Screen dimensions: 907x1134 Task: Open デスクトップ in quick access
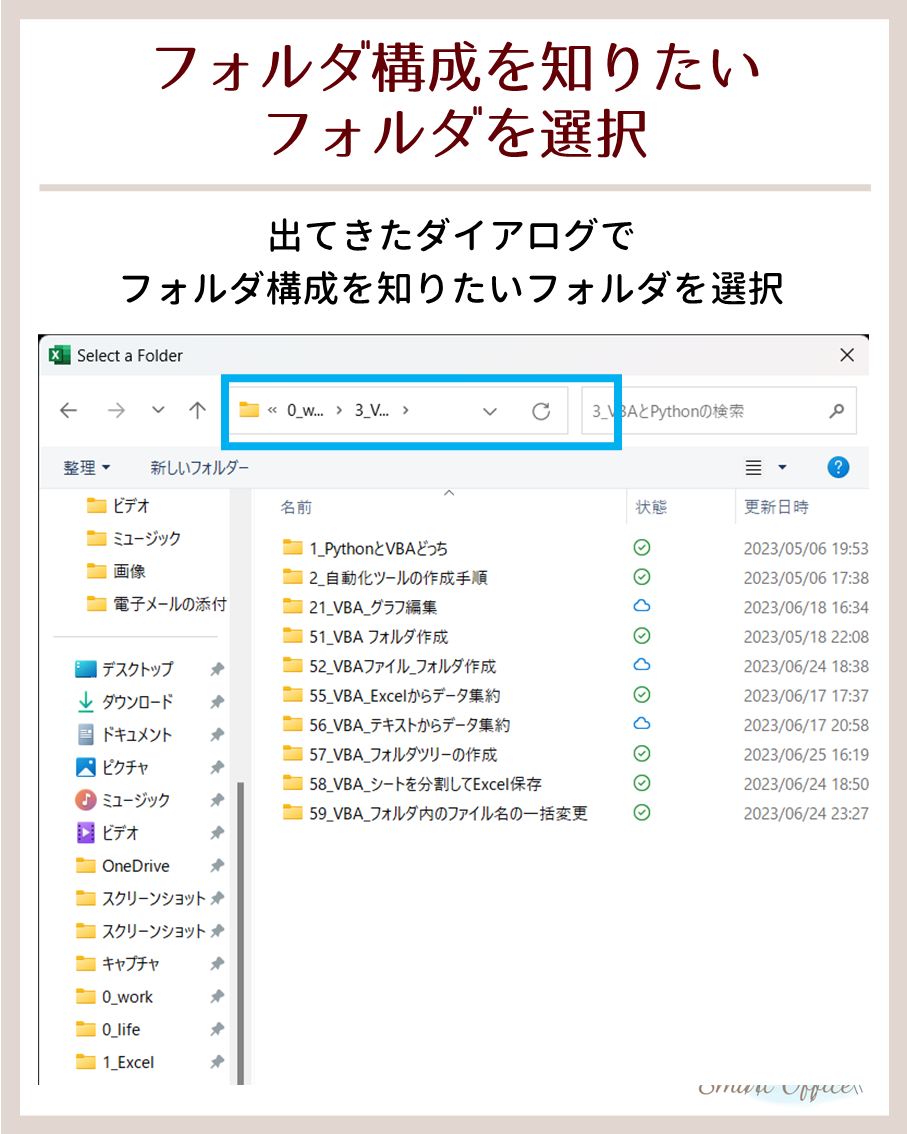click(x=124, y=669)
